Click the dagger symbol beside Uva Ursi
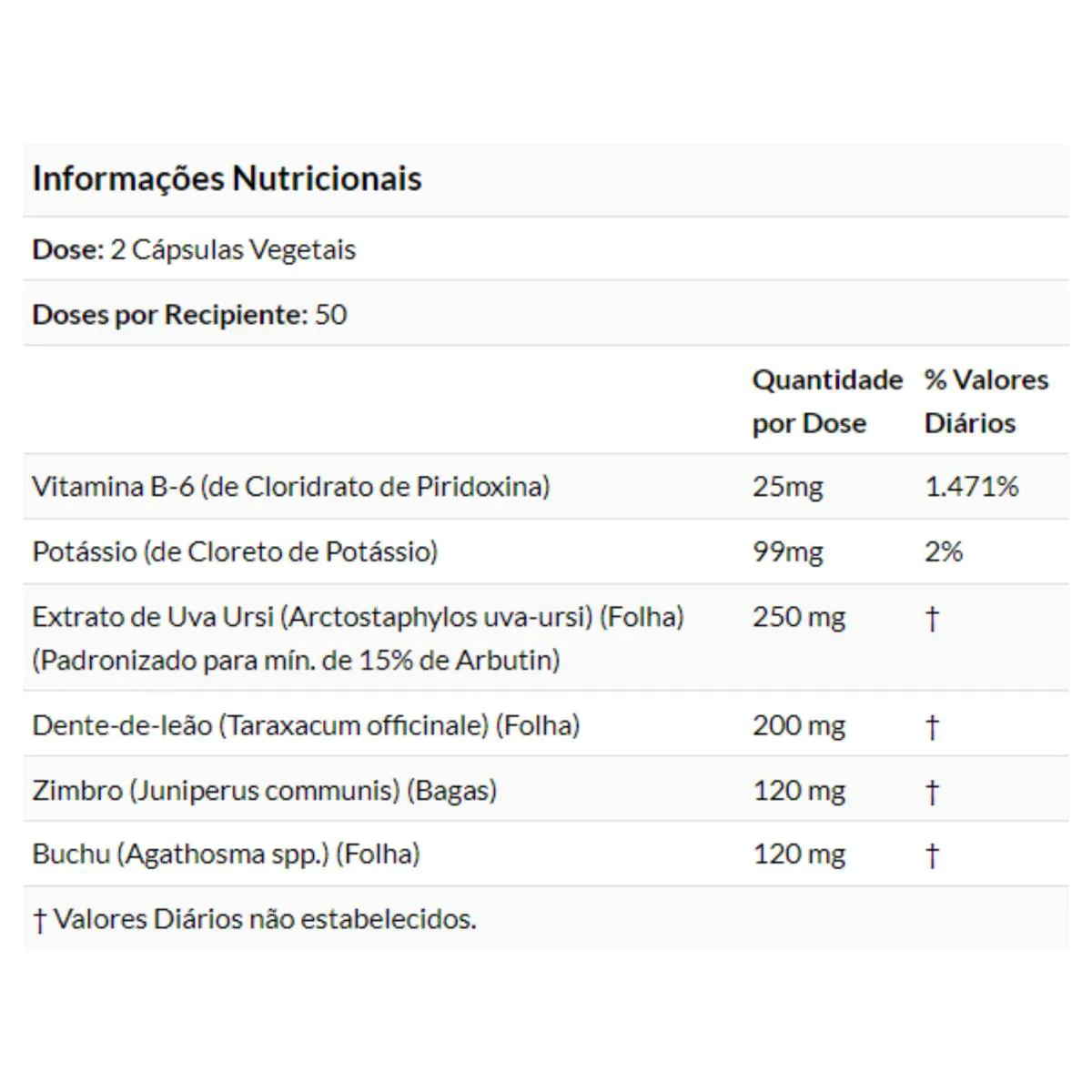The width and height of the screenshot is (1092, 1092). point(932,619)
